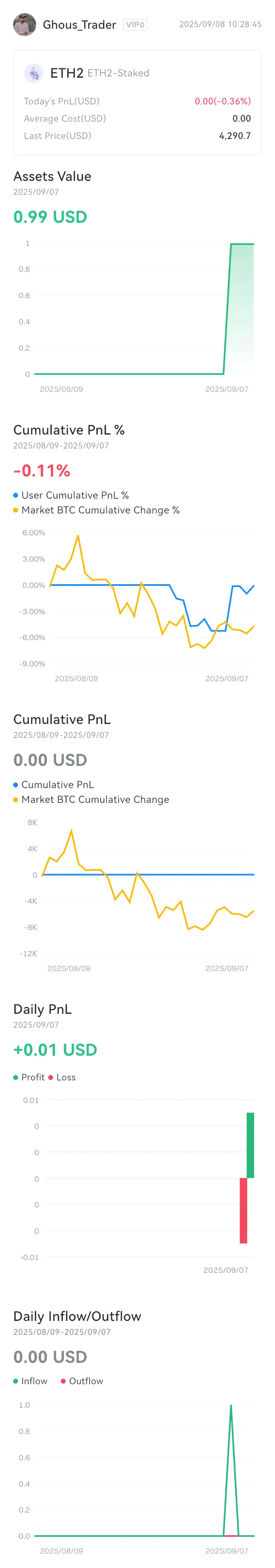Click the Ghous_Trader username
This screenshot has width=275, height=1568.
[x=79, y=25]
